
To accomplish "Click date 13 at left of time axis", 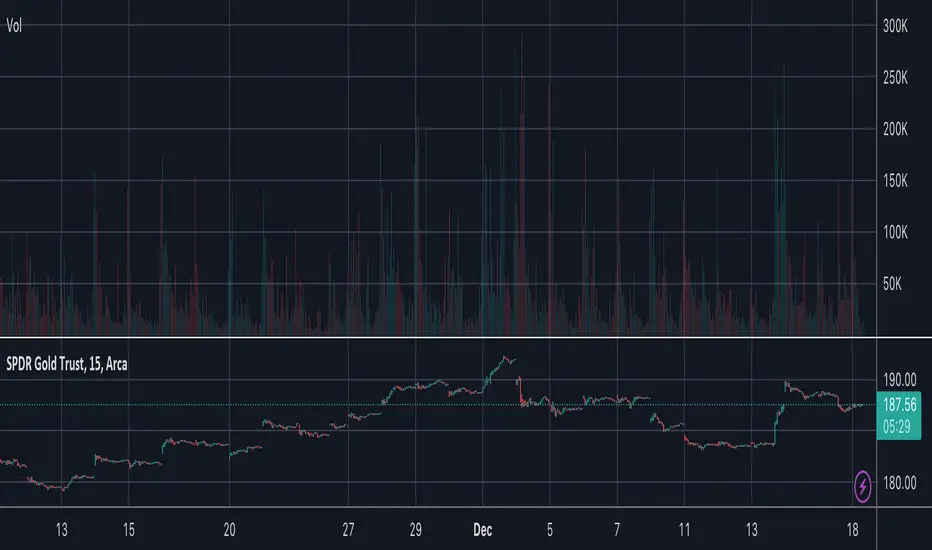I will 62,530.
